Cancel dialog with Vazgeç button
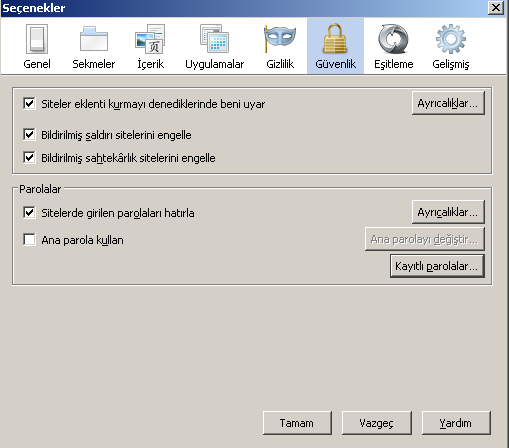Image resolution: width=509 pixels, height=448 pixels. (x=377, y=423)
